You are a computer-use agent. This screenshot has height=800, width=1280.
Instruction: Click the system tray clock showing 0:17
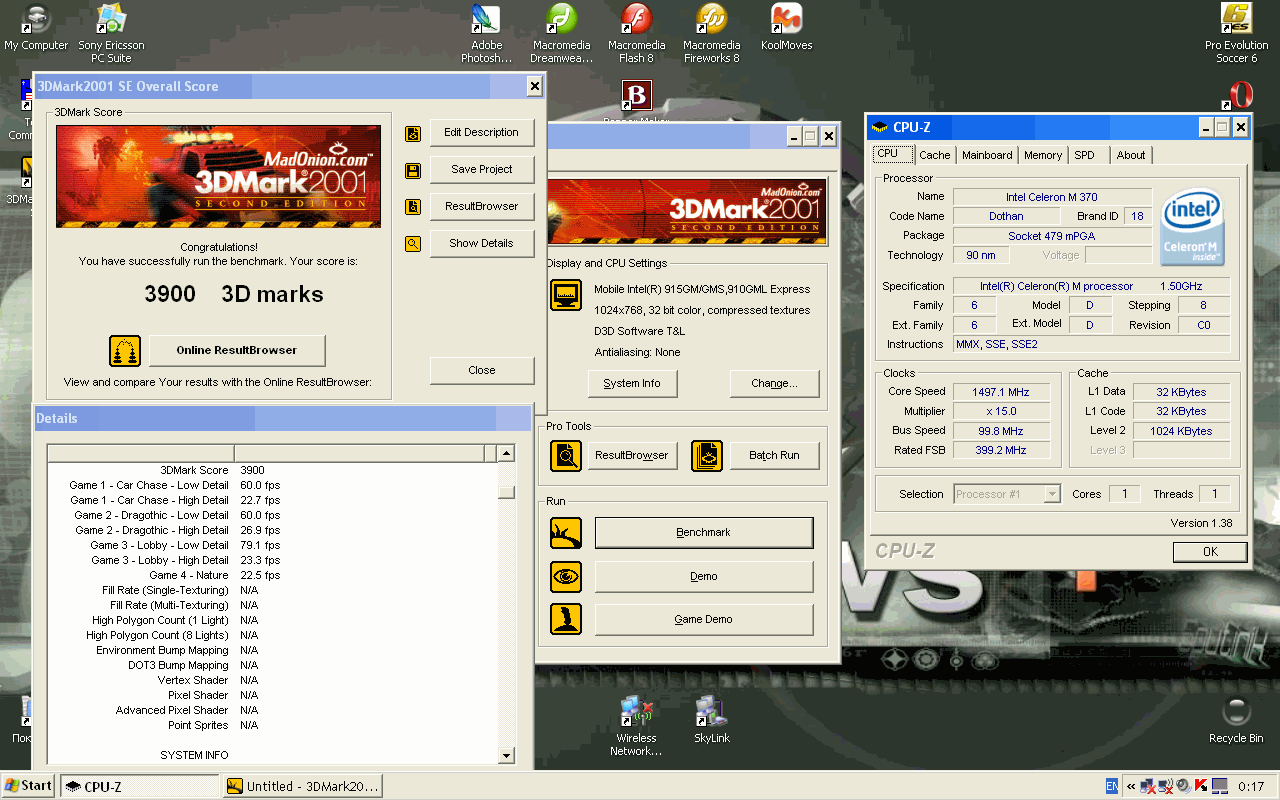[1251, 787]
